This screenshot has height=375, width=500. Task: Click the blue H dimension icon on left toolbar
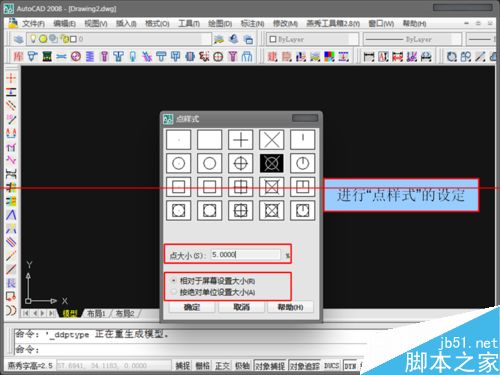tap(11, 92)
